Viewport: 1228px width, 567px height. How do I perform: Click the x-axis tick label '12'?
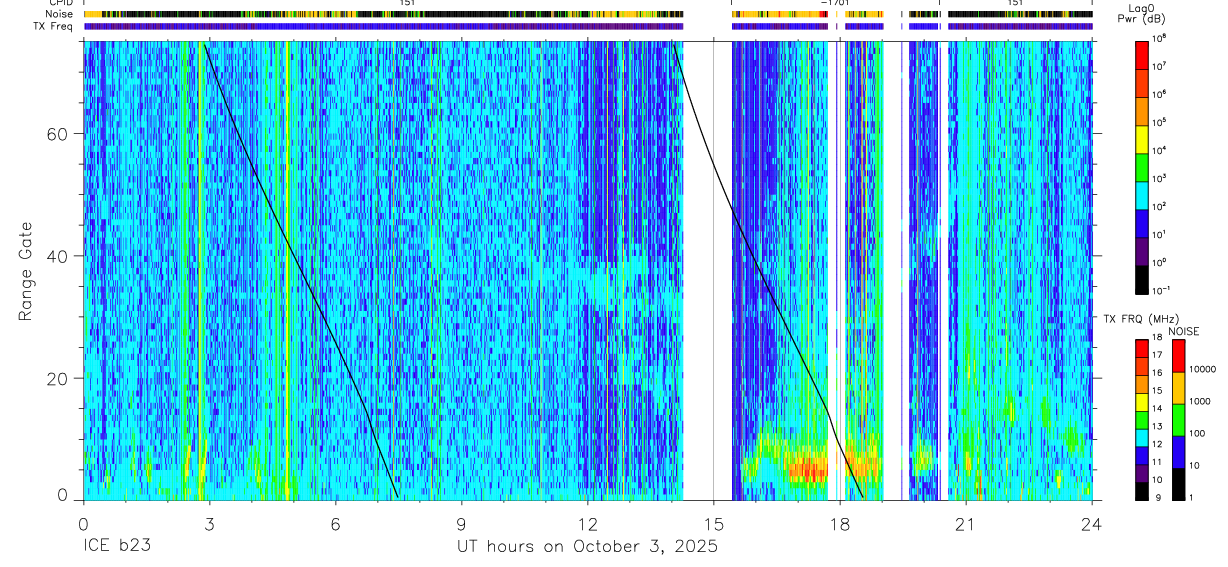587,523
